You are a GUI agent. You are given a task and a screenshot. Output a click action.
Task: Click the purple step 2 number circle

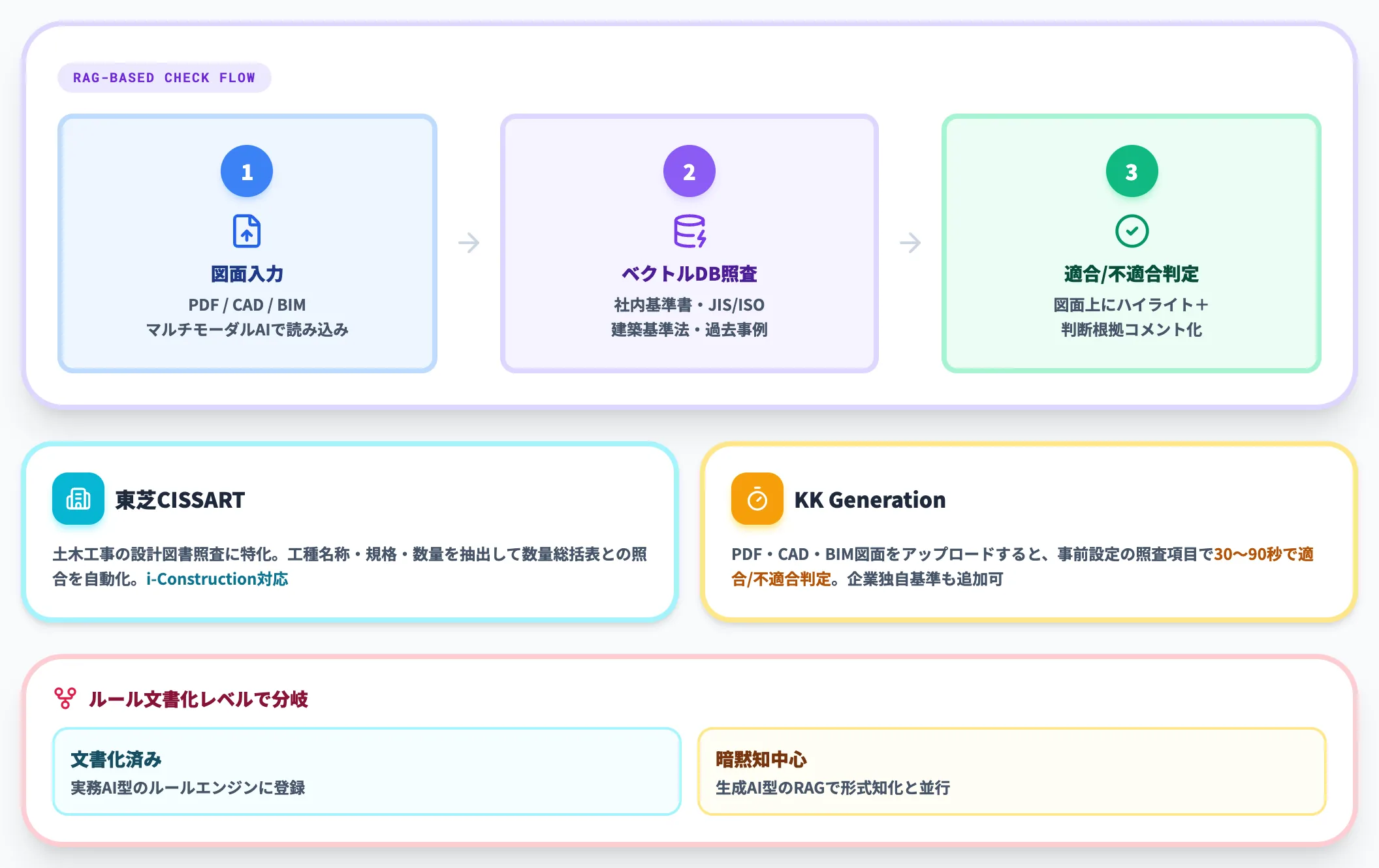(689, 171)
